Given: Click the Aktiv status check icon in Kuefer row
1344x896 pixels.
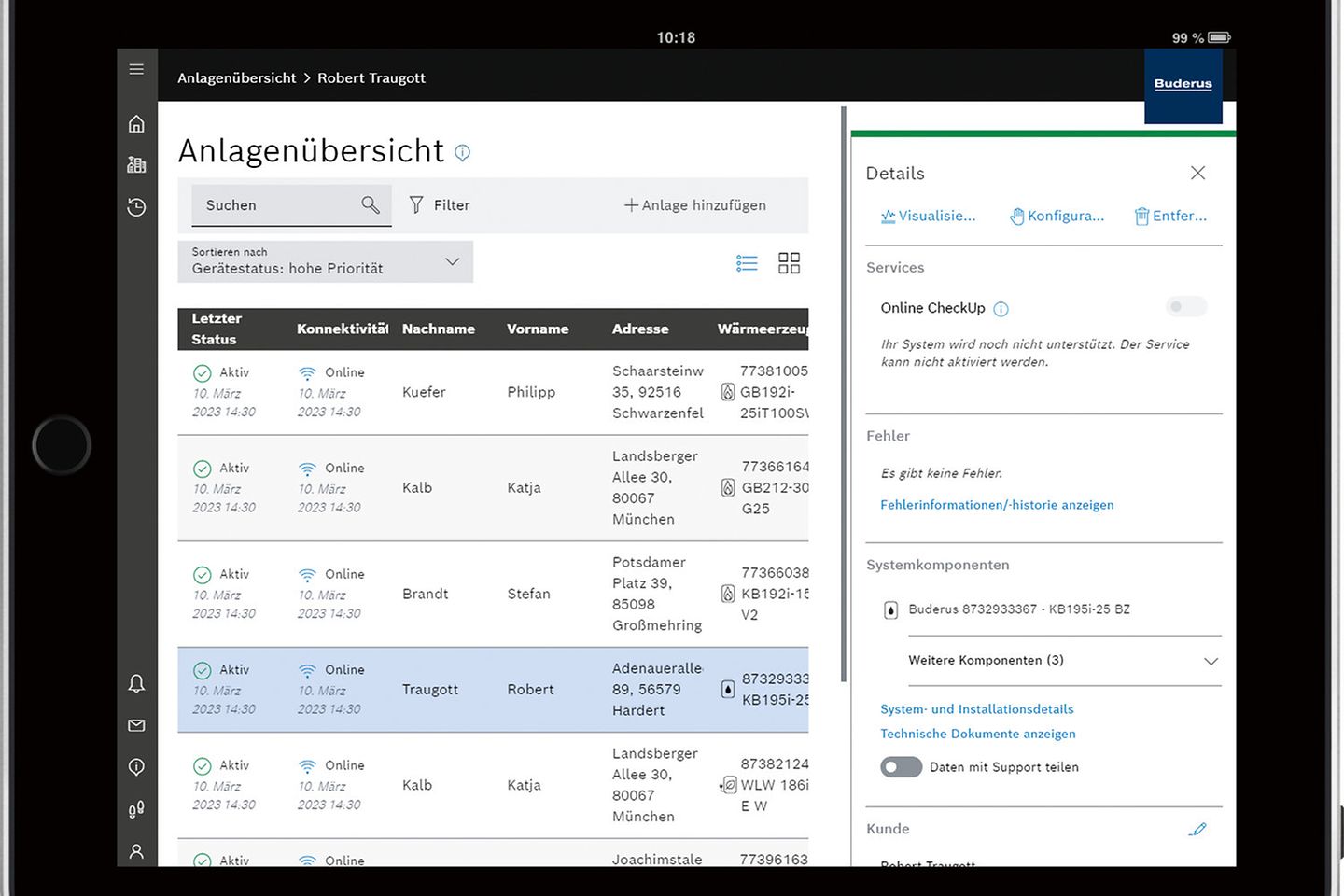Looking at the screenshot, I should coord(202,373).
